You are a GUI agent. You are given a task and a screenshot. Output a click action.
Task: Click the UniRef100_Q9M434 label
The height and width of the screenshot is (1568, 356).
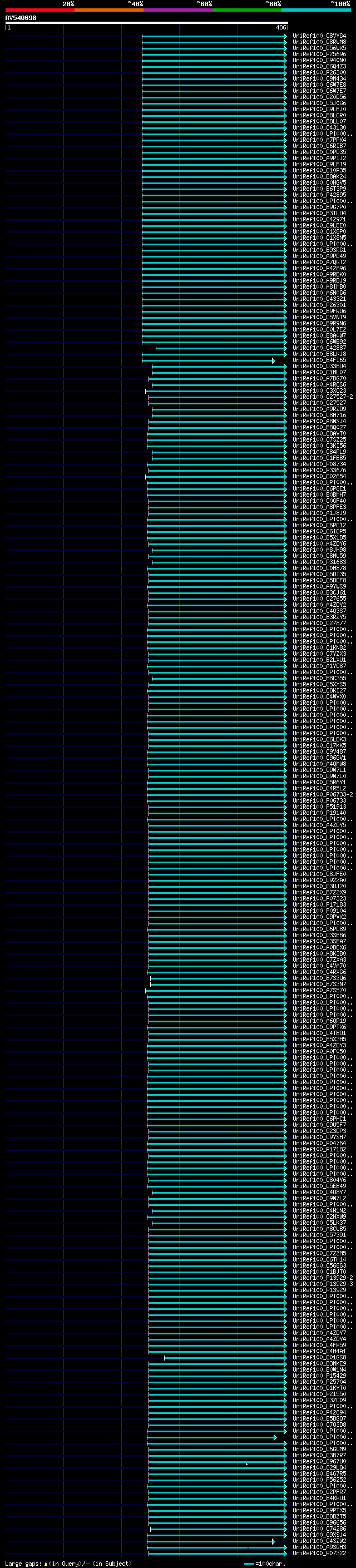point(319,78)
